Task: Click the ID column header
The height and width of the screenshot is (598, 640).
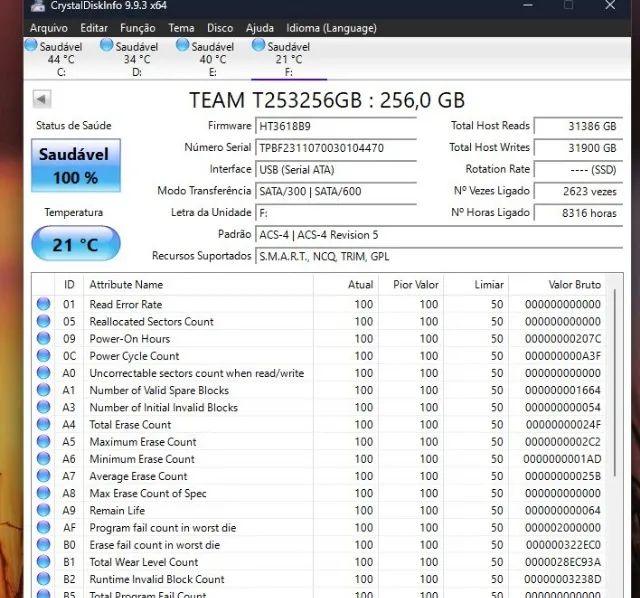Action: point(69,285)
